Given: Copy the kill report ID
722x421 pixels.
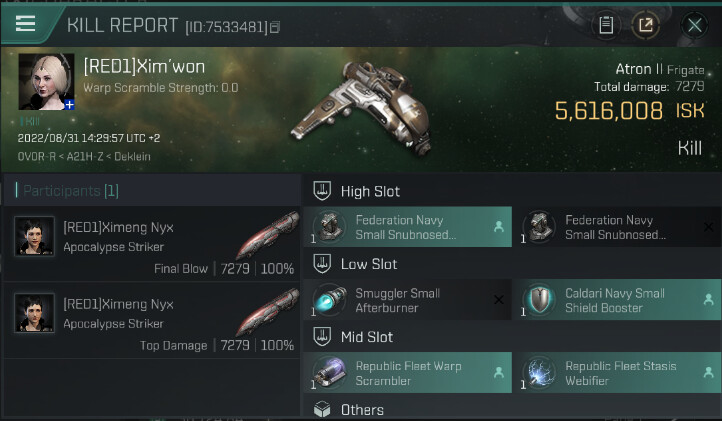Looking at the screenshot, I should 276,26.
